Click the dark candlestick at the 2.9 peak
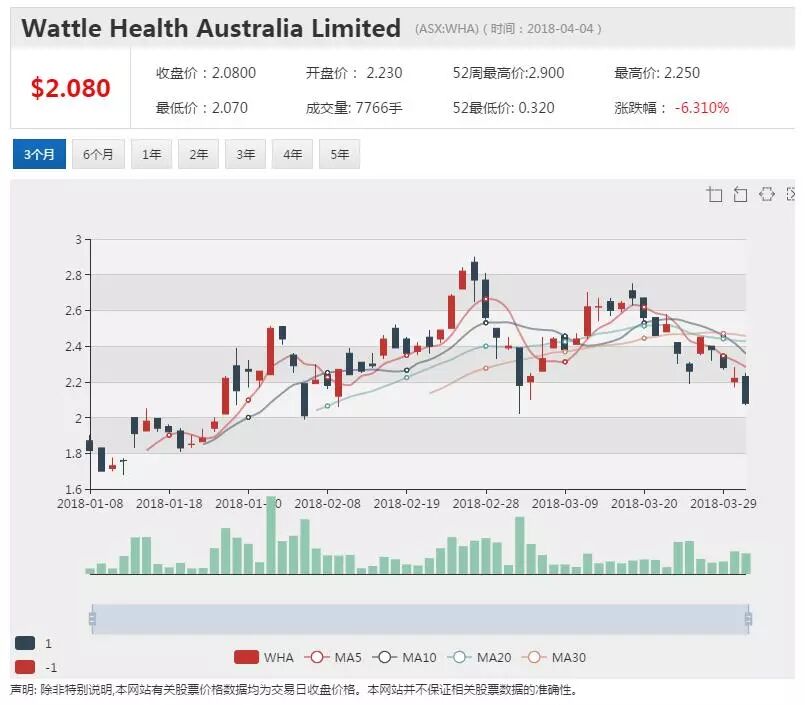805x705 pixels. point(474,271)
